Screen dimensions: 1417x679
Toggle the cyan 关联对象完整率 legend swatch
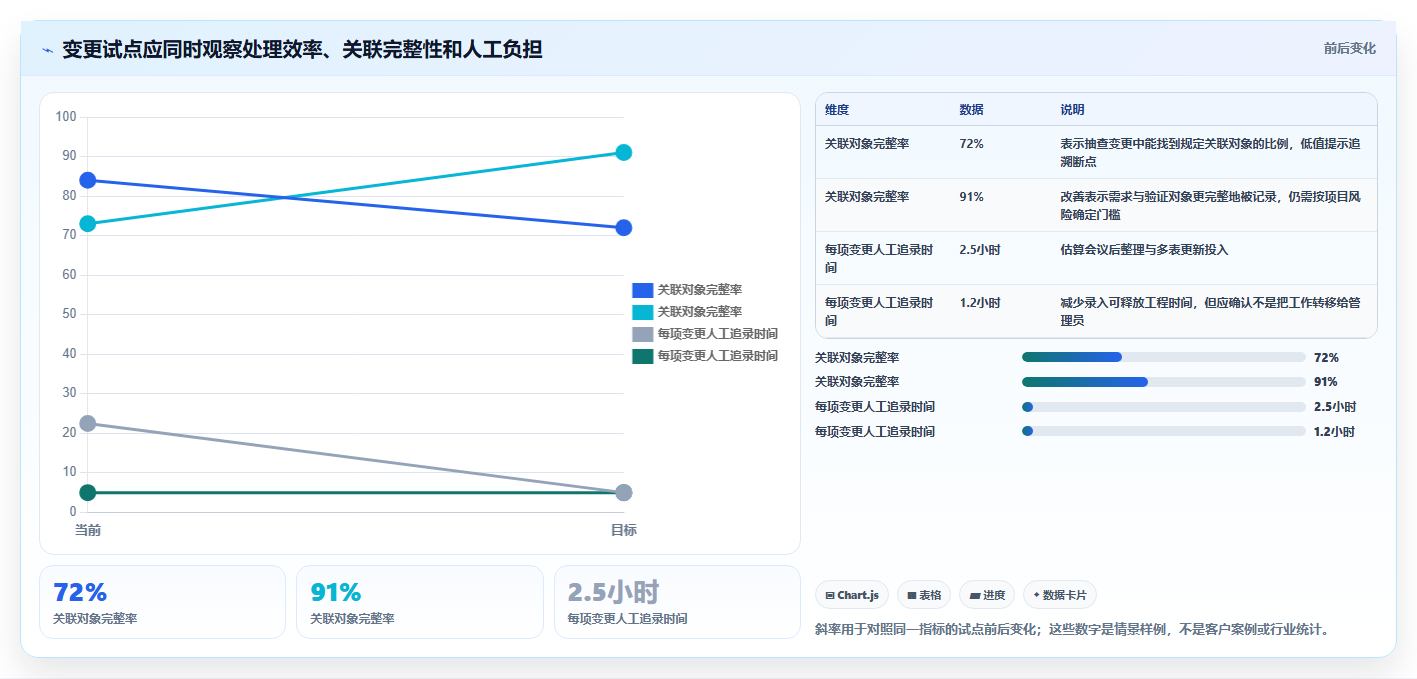click(642, 312)
